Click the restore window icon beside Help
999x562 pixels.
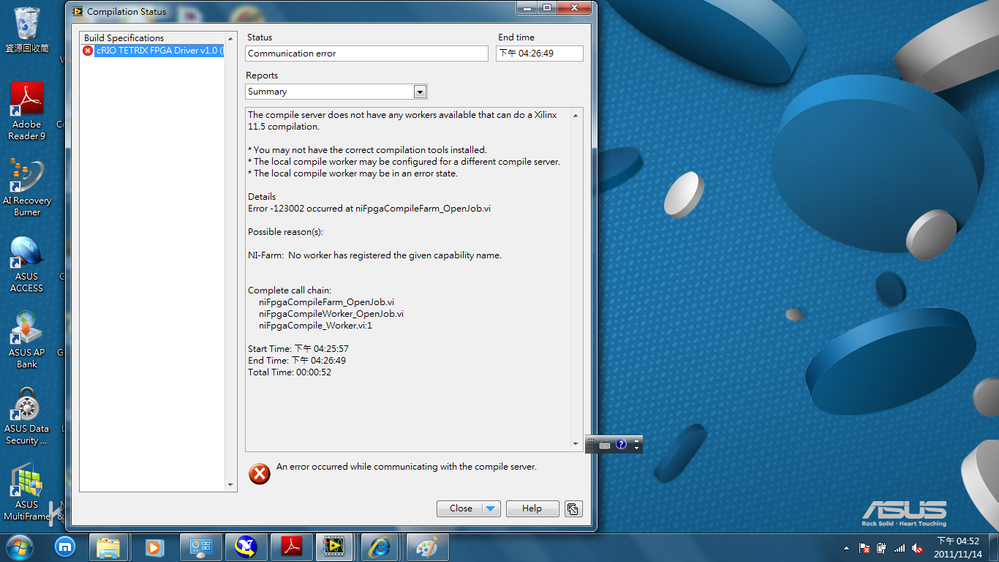tap(573, 508)
